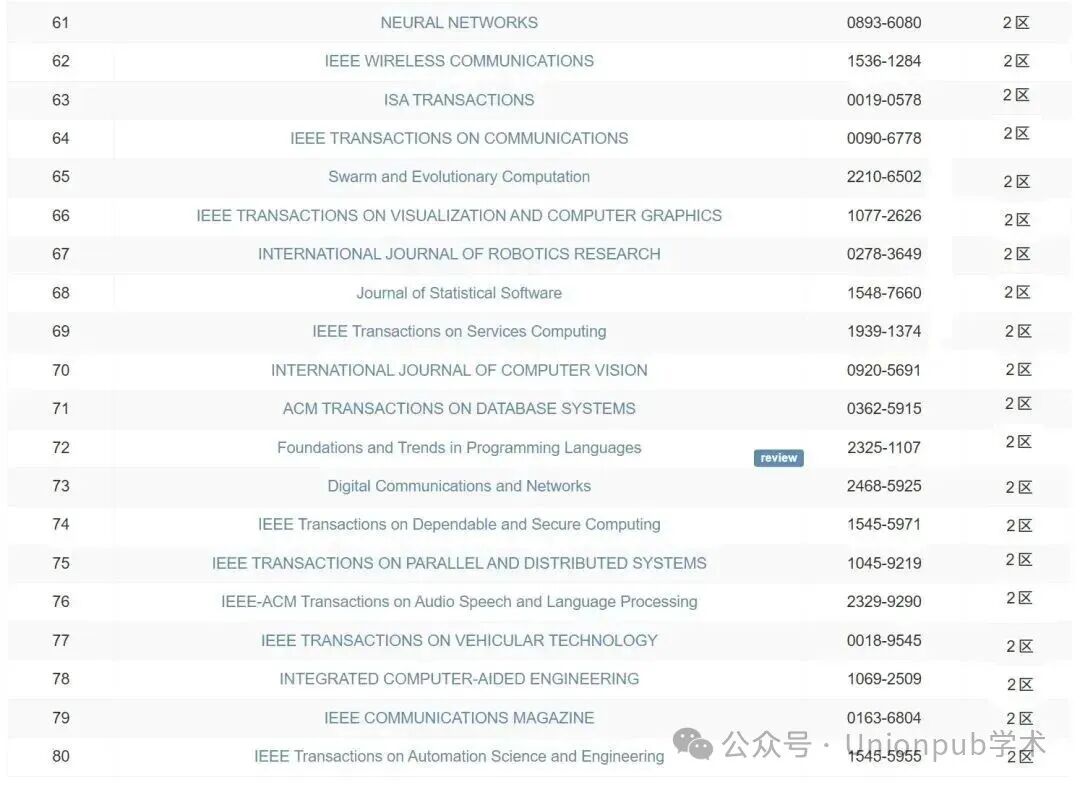Screen dimensions: 1080x787
Task: Open International Journal of Robotics Research link
Action: 459,254
